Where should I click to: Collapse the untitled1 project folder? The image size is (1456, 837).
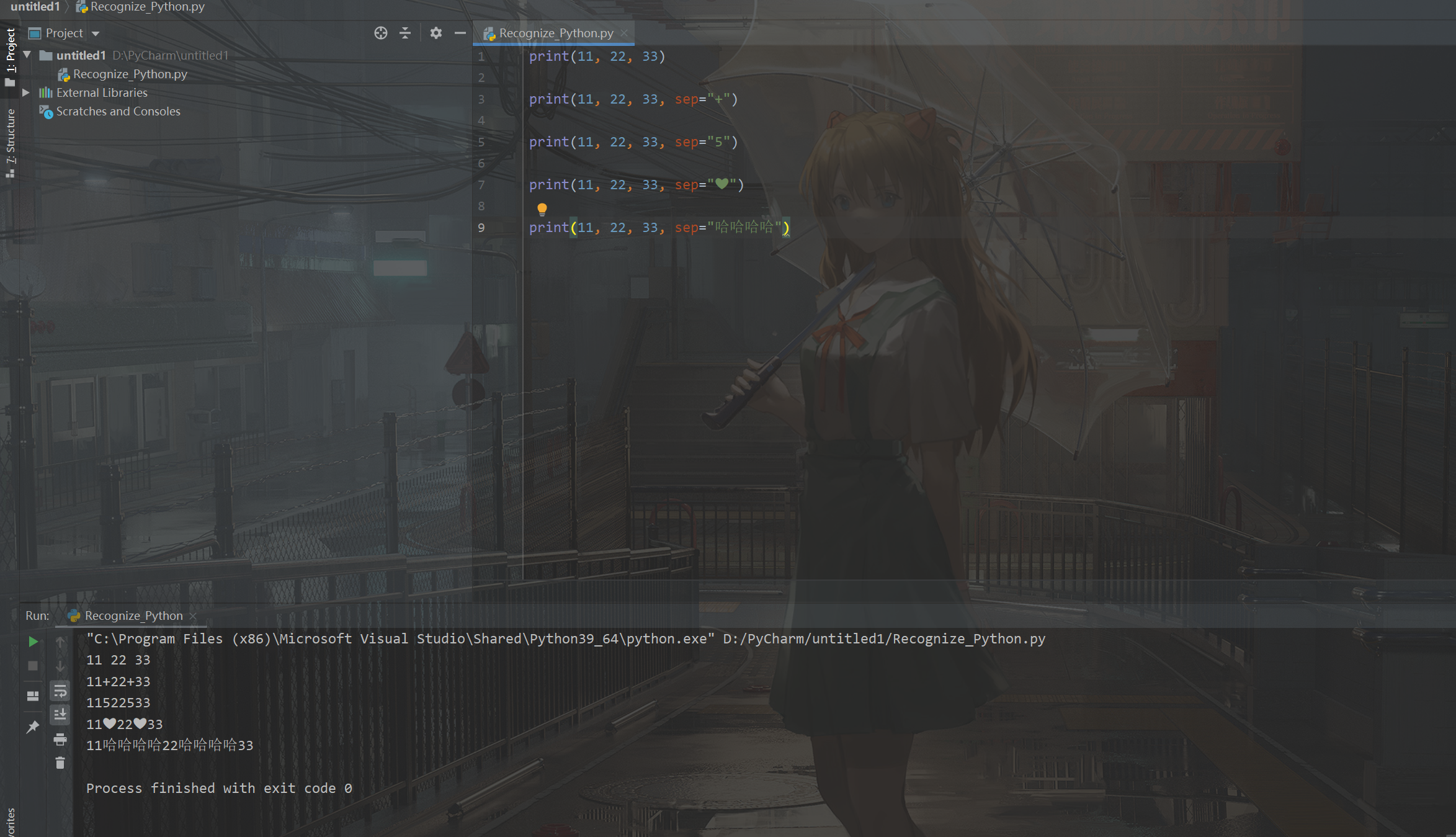point(27,55)
